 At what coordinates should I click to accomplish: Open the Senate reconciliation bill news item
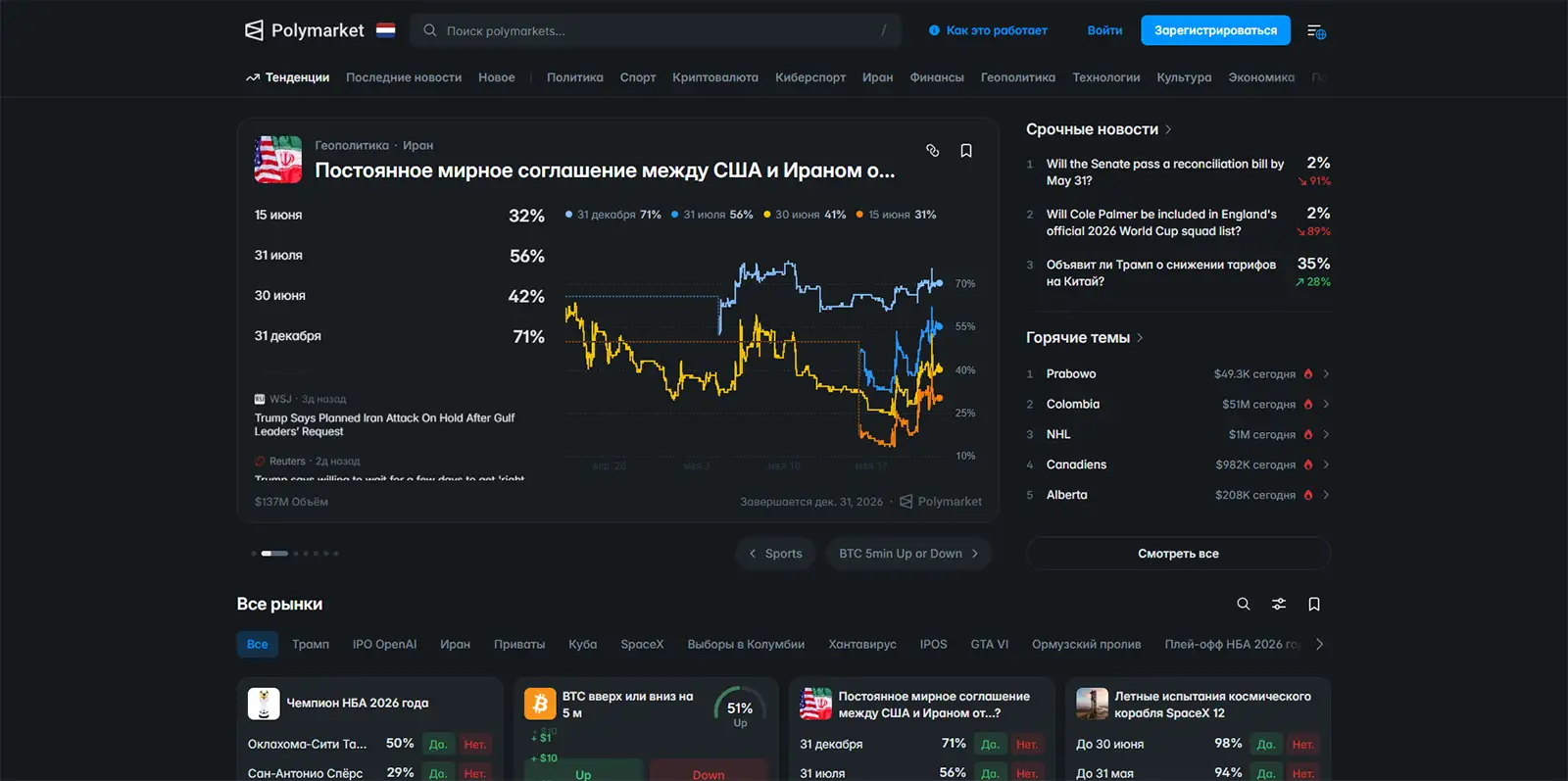point(1178,172)
